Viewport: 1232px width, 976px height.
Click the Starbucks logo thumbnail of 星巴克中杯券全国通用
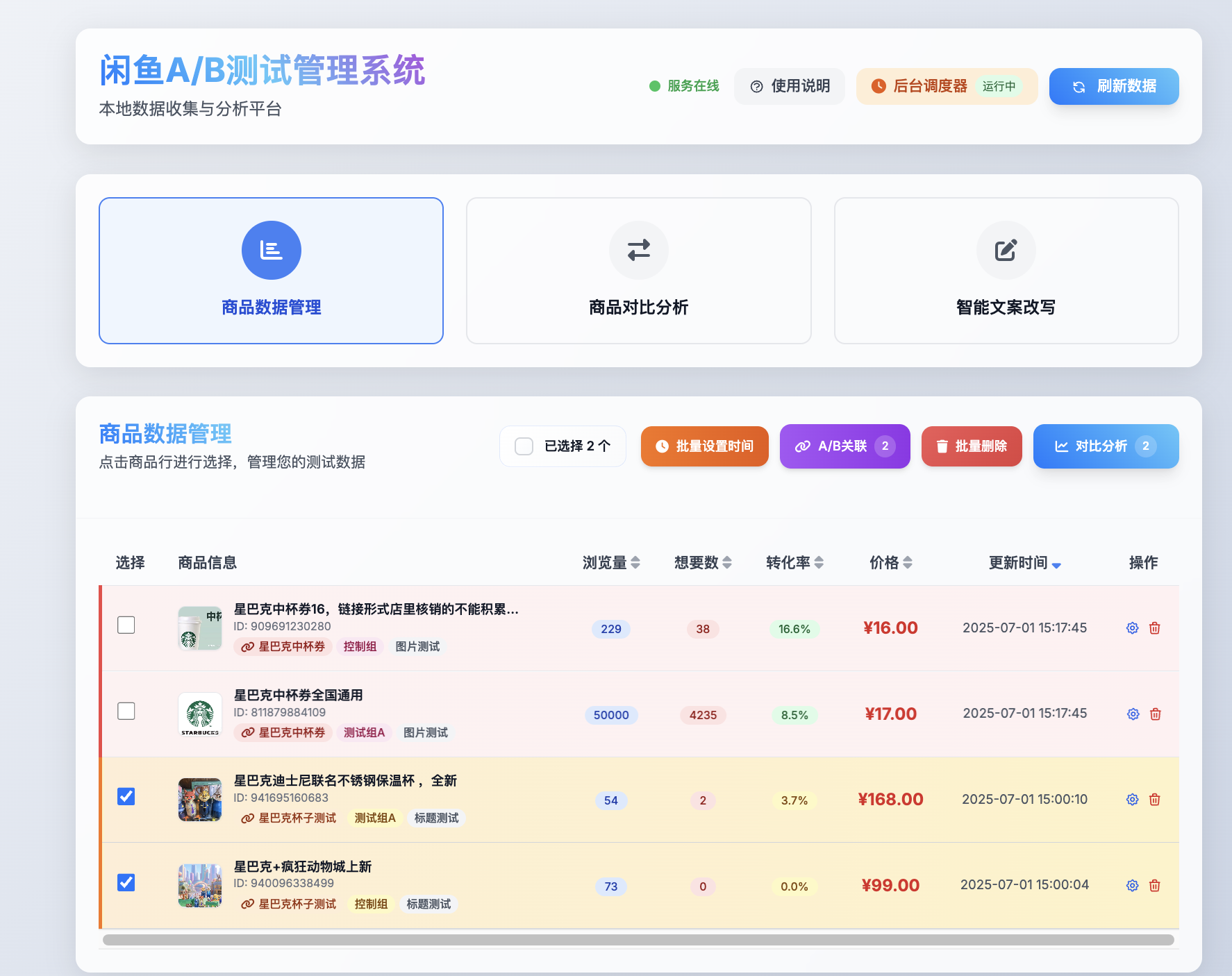[200, 714]
